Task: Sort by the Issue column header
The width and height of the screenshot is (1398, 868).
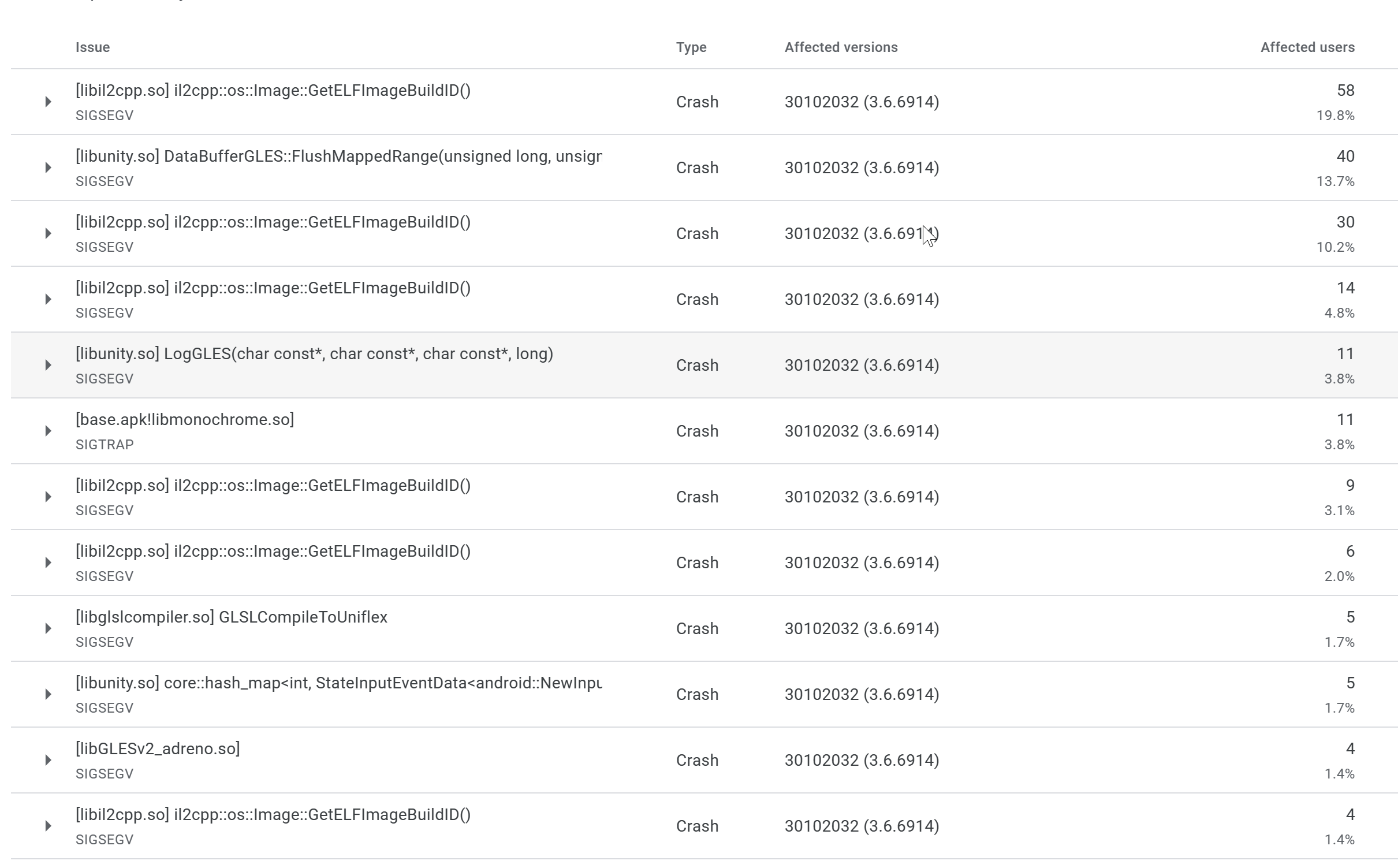Action: (93, 47)
